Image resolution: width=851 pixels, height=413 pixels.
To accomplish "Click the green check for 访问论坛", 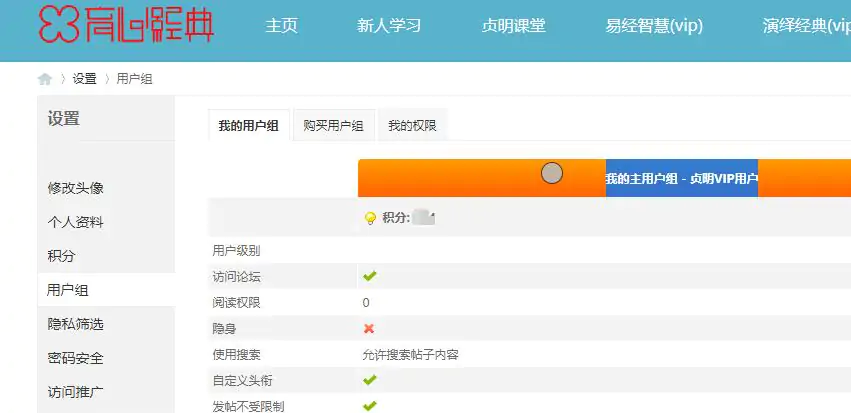I will click(370, 276).
